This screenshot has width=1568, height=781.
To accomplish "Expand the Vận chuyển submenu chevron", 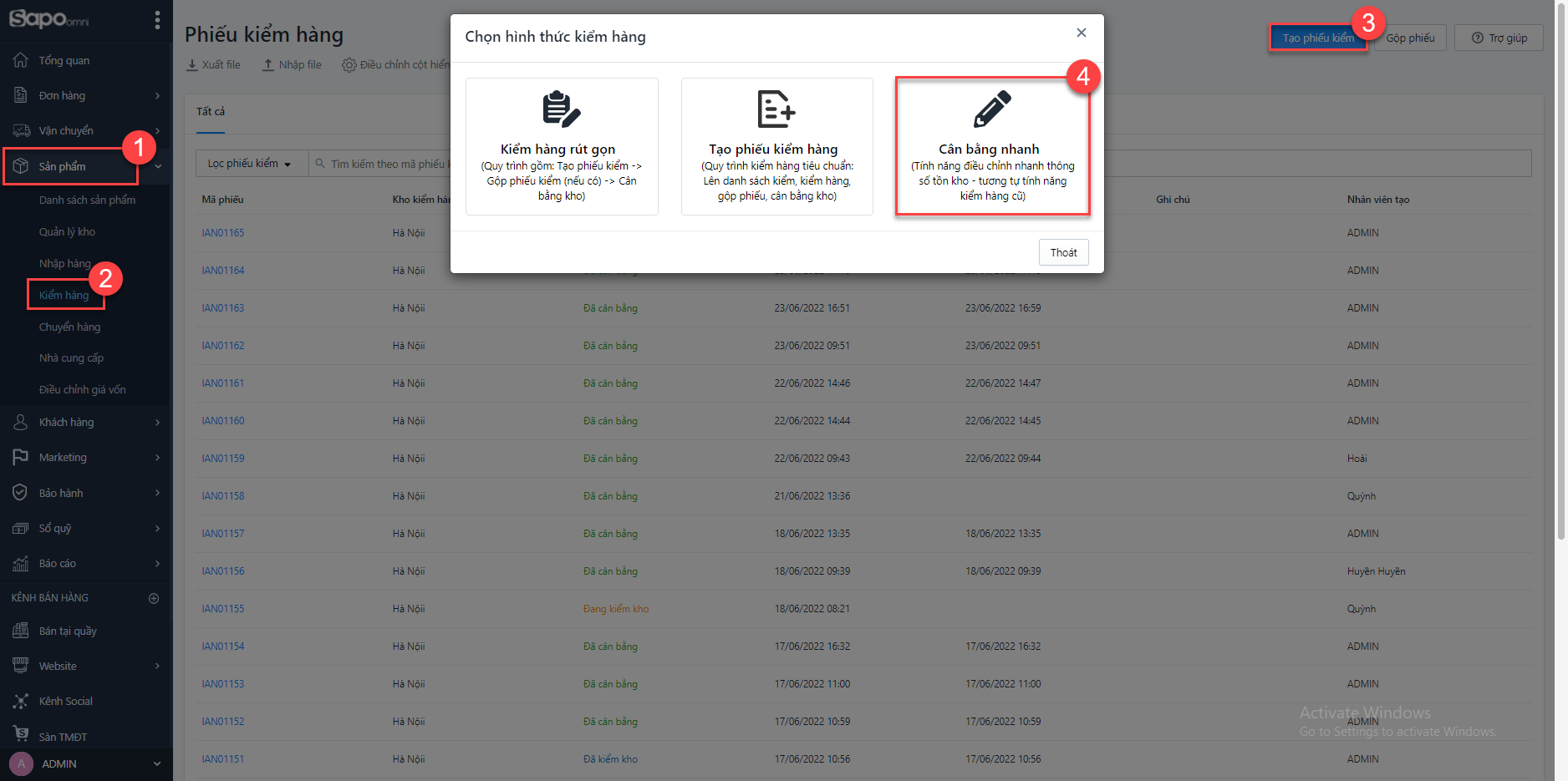I will 157,131.
